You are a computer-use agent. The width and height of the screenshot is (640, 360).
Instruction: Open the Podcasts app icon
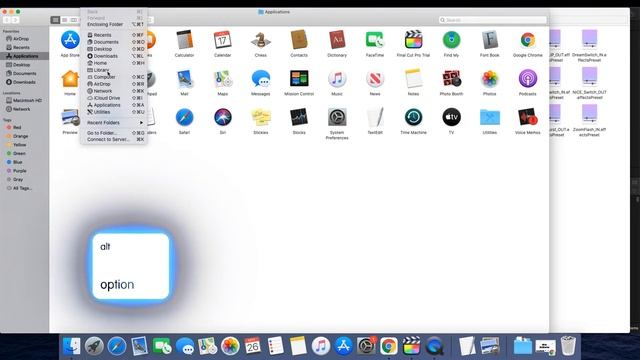tap(528, 79)
